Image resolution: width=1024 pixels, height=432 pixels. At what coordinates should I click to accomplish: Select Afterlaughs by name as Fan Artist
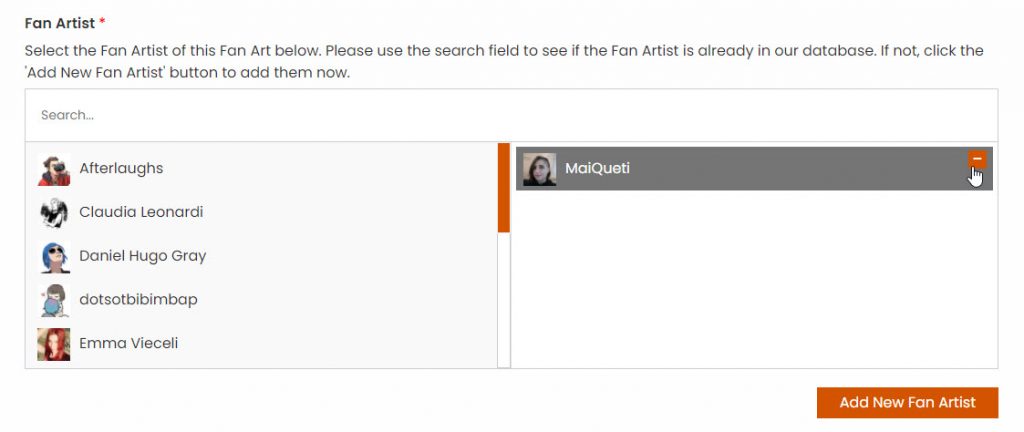coord(121,169)
